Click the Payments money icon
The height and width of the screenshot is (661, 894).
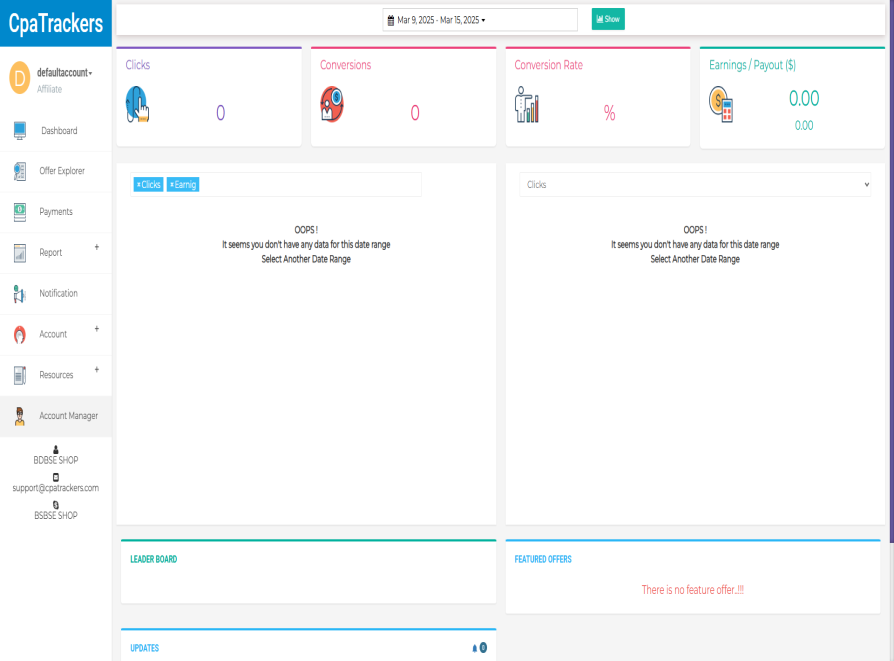tap(20, 212)
